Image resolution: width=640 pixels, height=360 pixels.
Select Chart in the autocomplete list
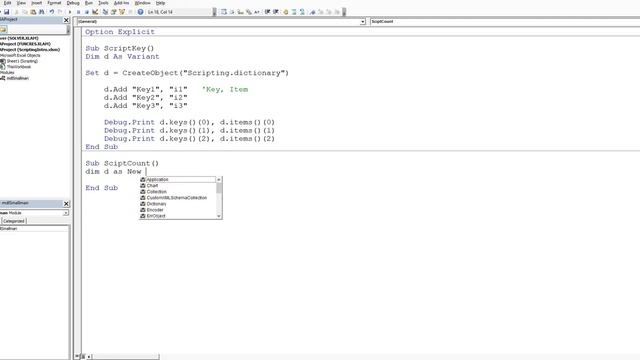[x=178, y=186]
